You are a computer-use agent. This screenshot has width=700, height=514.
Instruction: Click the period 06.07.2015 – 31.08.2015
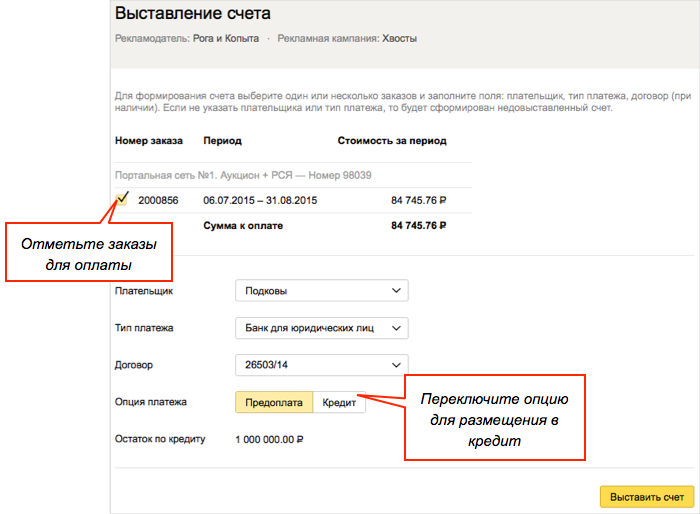(260, 200)
